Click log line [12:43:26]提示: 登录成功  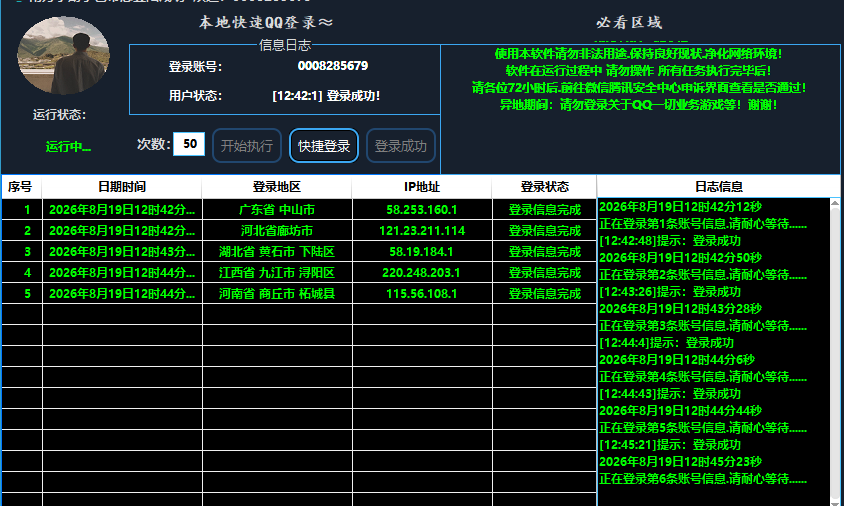[x=670, y=292]
